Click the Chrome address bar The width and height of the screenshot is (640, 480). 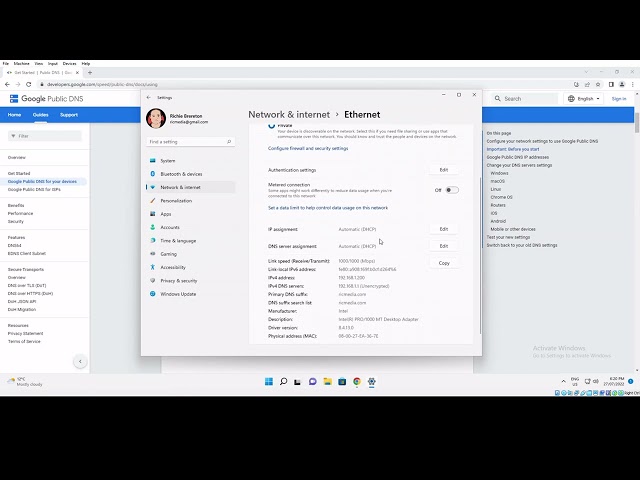point(304,84)
